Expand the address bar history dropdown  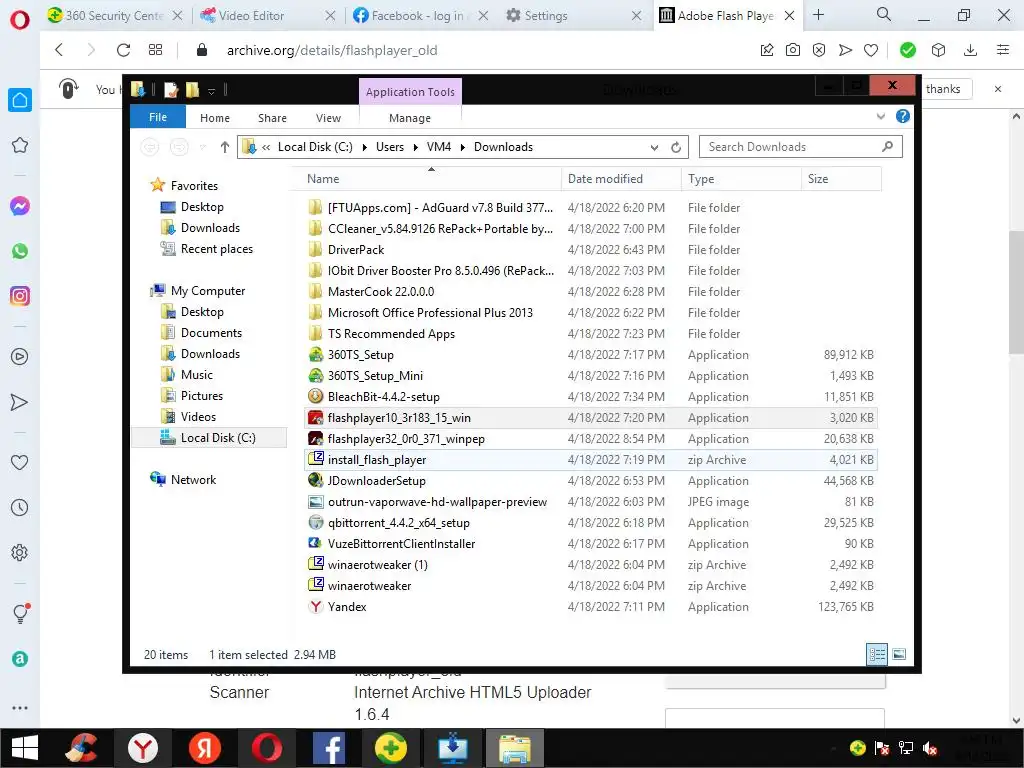(x=654, y=148)
